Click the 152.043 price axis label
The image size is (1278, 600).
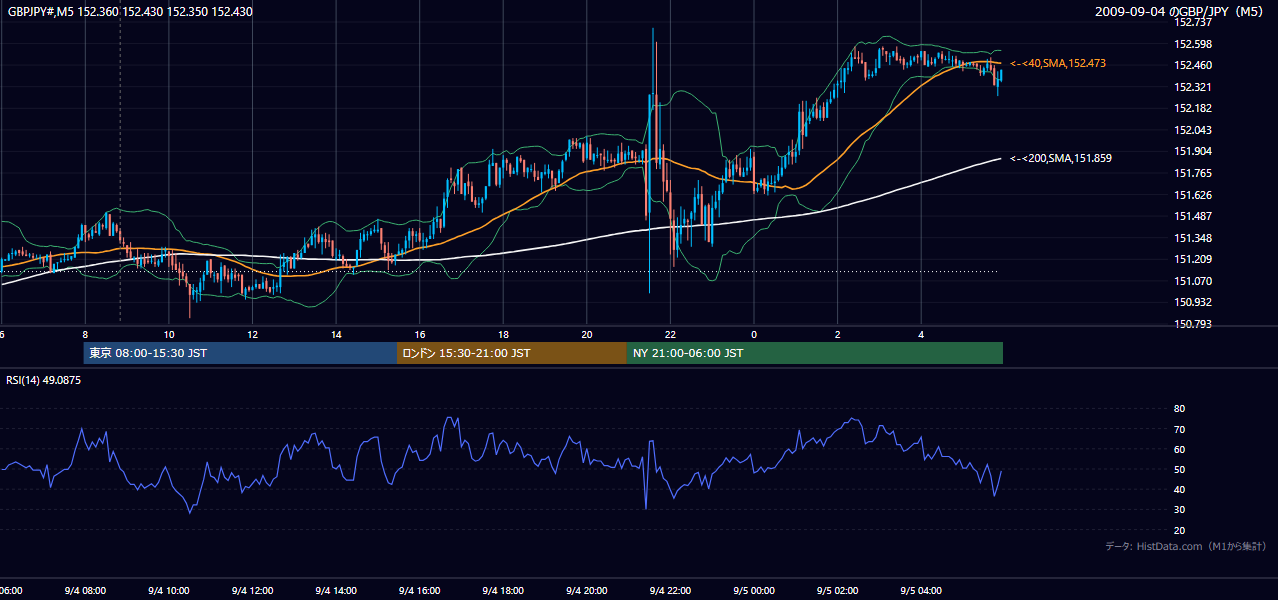click(x=1194, y=130)
